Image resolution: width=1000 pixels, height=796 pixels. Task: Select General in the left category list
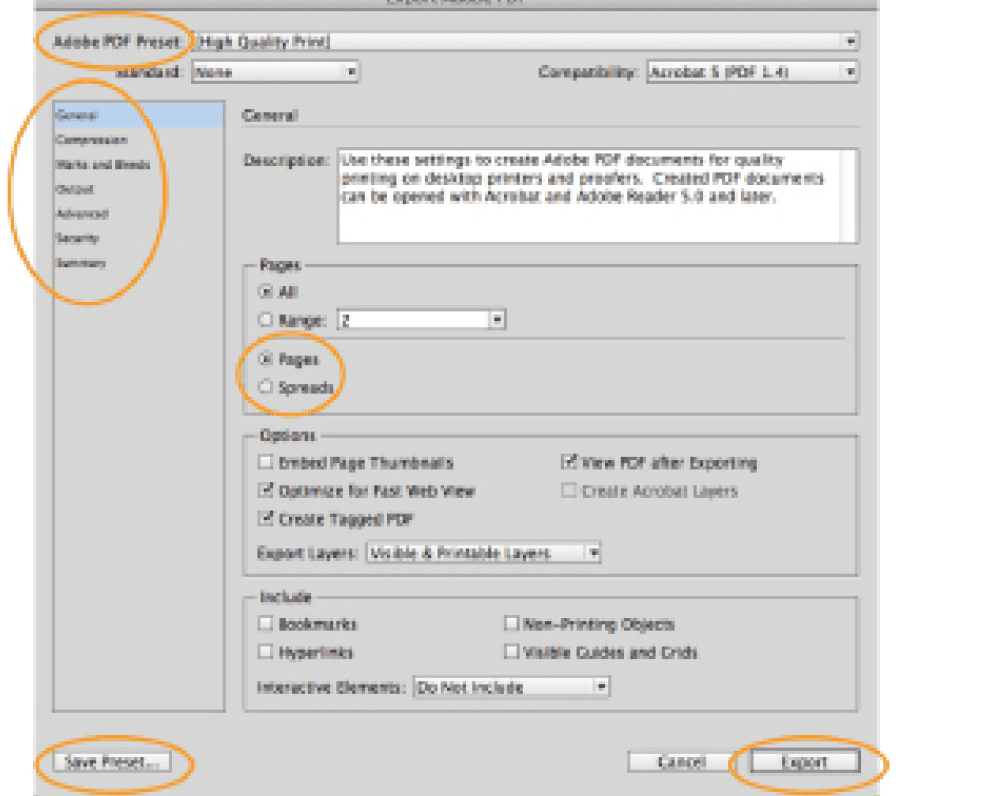tap(139, 115)
